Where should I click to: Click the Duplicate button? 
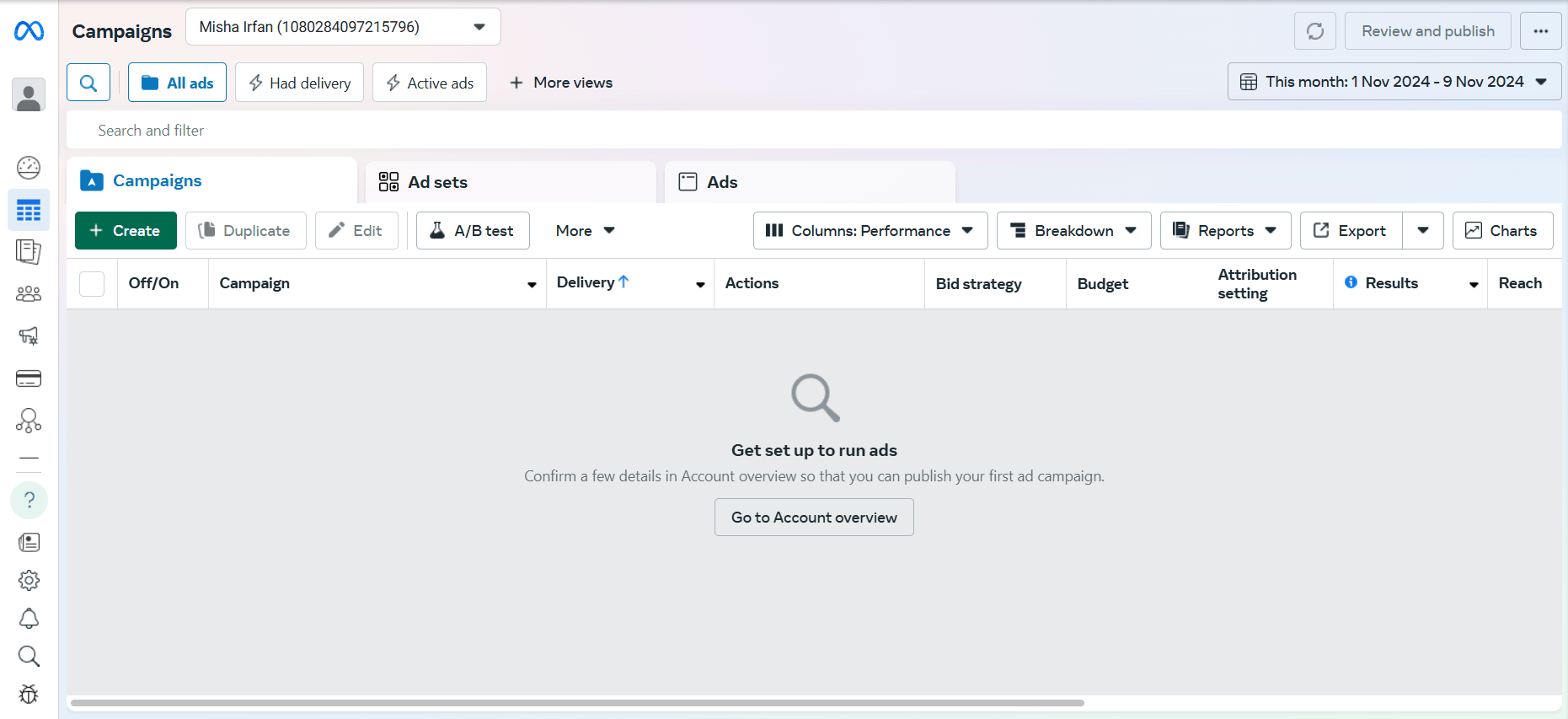pos(246,230)
